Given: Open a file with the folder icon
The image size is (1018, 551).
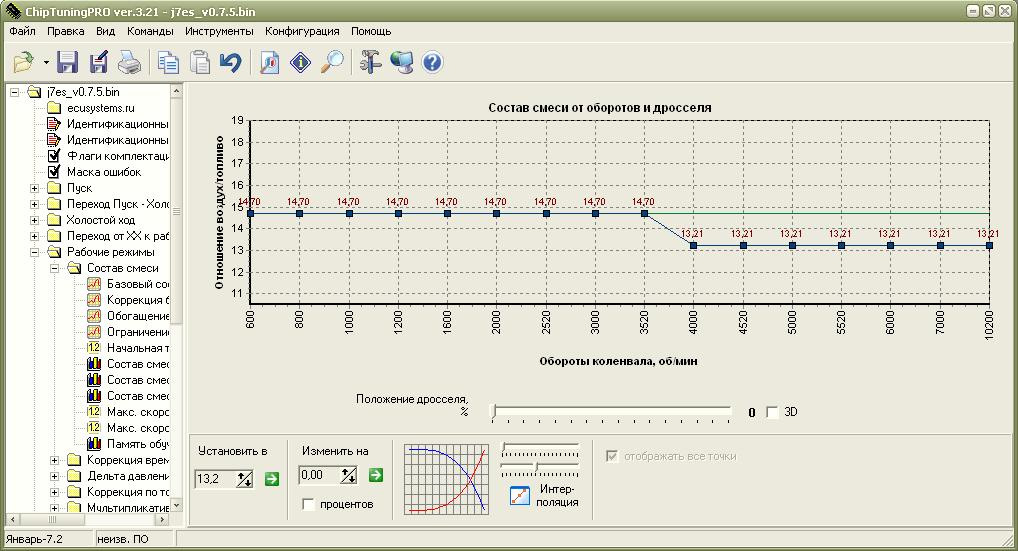Looking at the screenshot, I should (x=24, y=62).
